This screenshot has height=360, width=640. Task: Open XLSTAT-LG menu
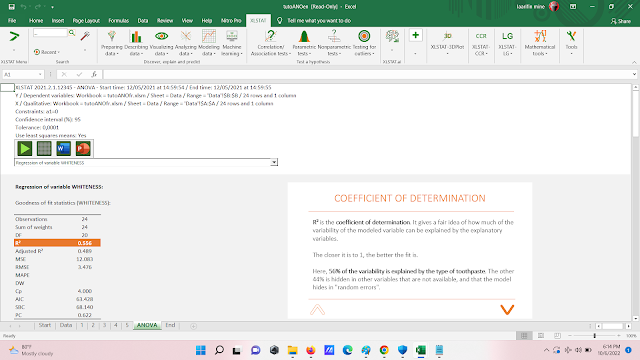(x=507, y=43)
